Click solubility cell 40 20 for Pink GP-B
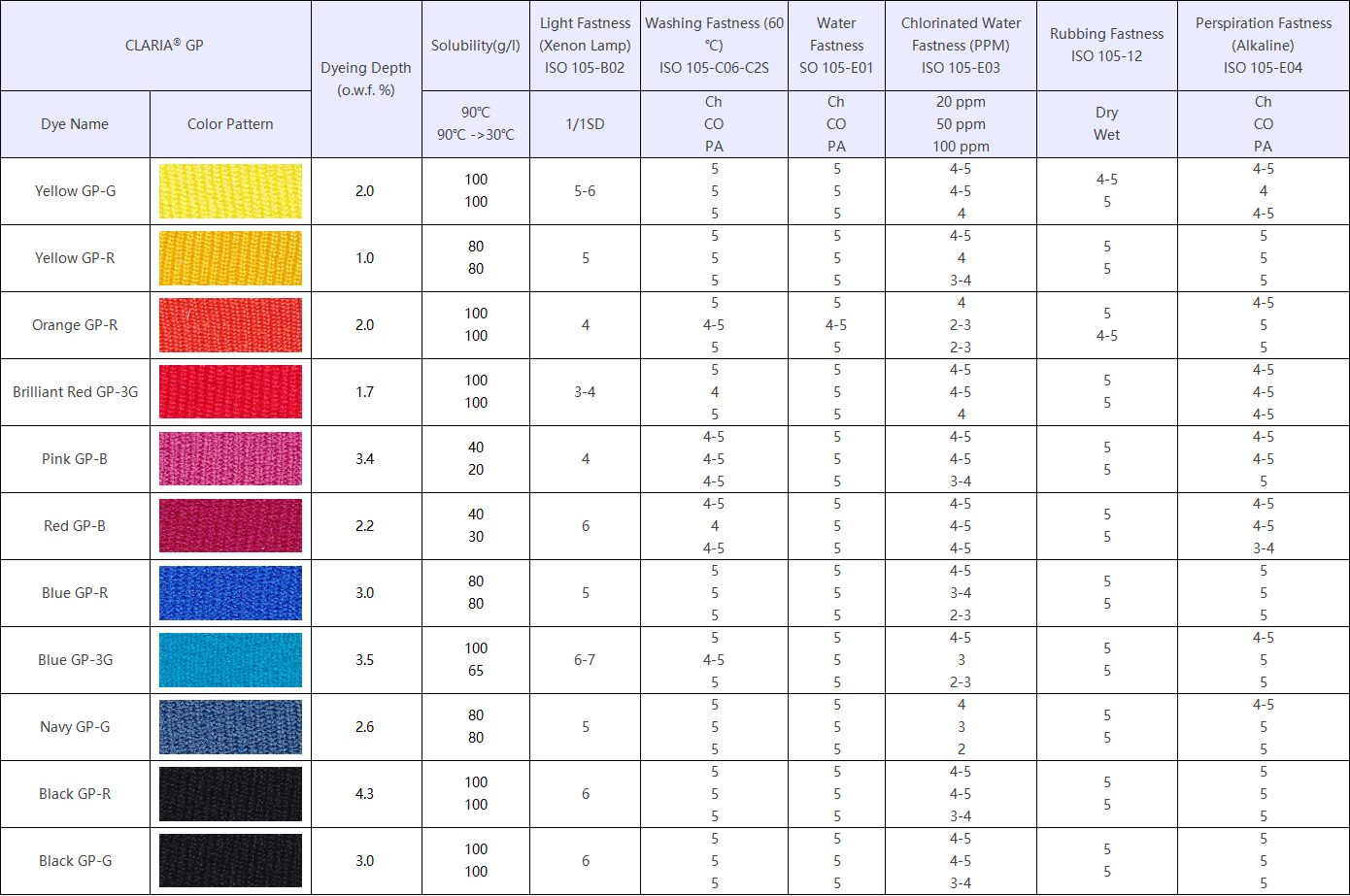1350x896 pixels. [x=476, y=459]
